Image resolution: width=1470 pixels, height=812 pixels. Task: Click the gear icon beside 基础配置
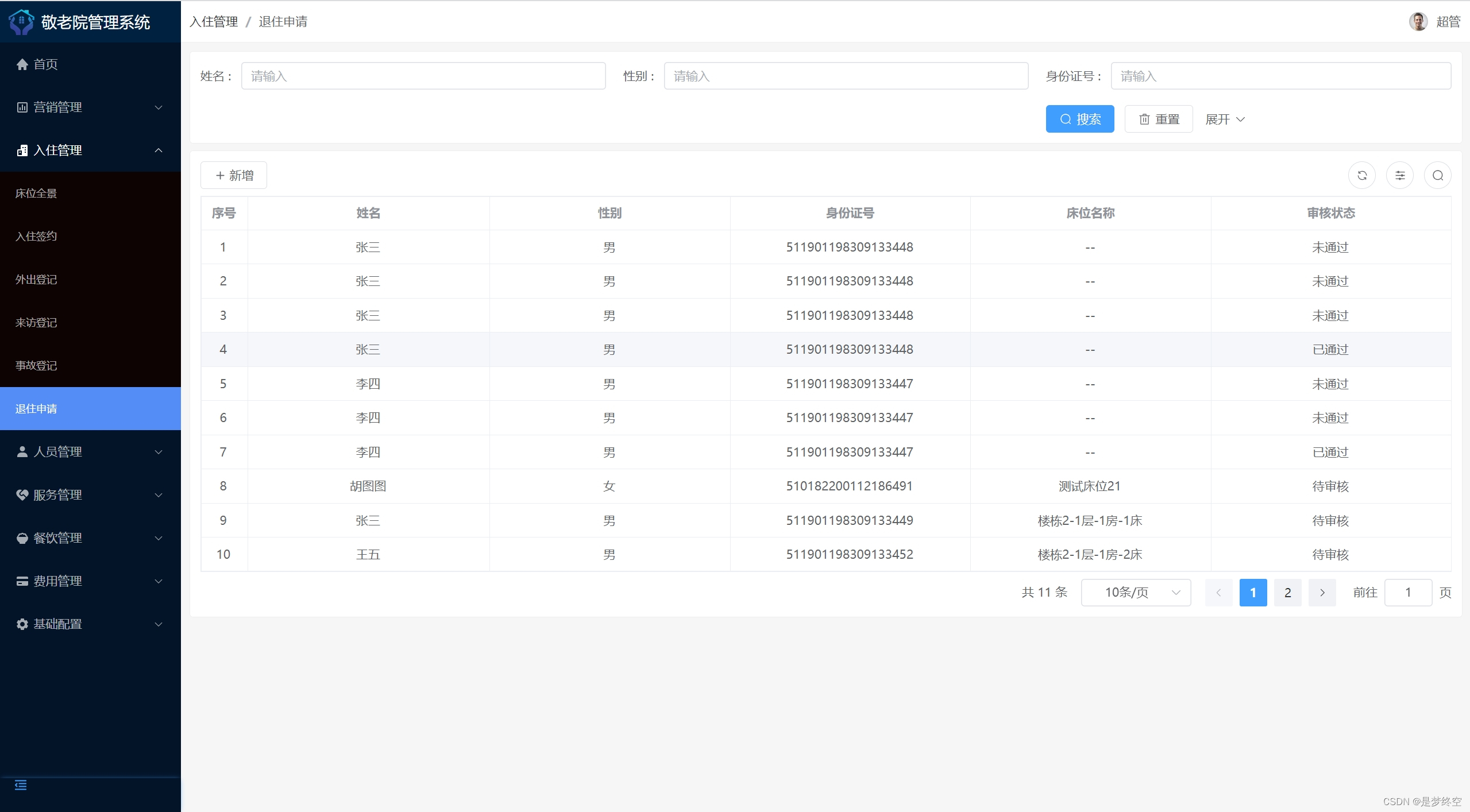[x=22, y=624]
